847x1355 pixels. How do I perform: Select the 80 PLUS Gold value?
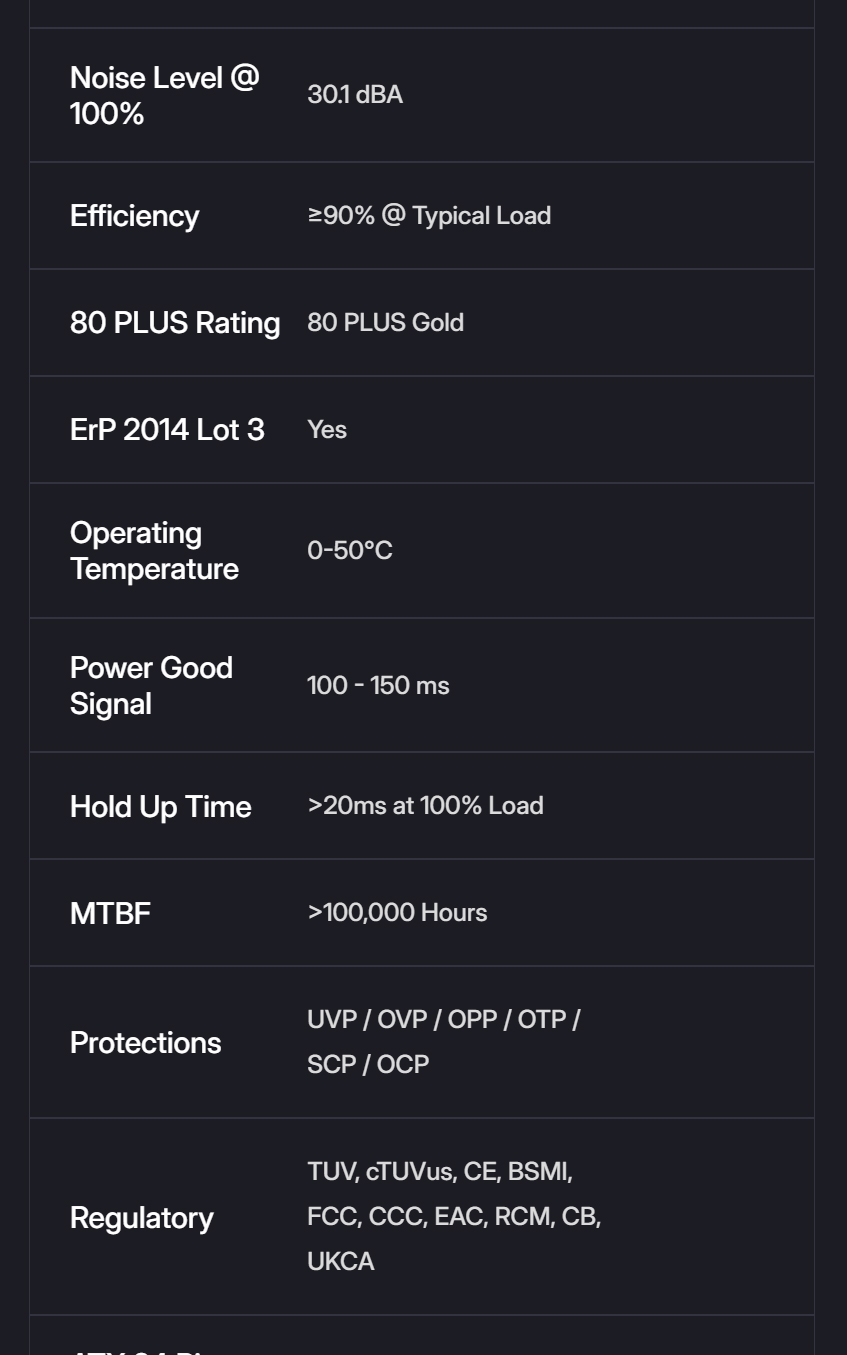(385, 323)
